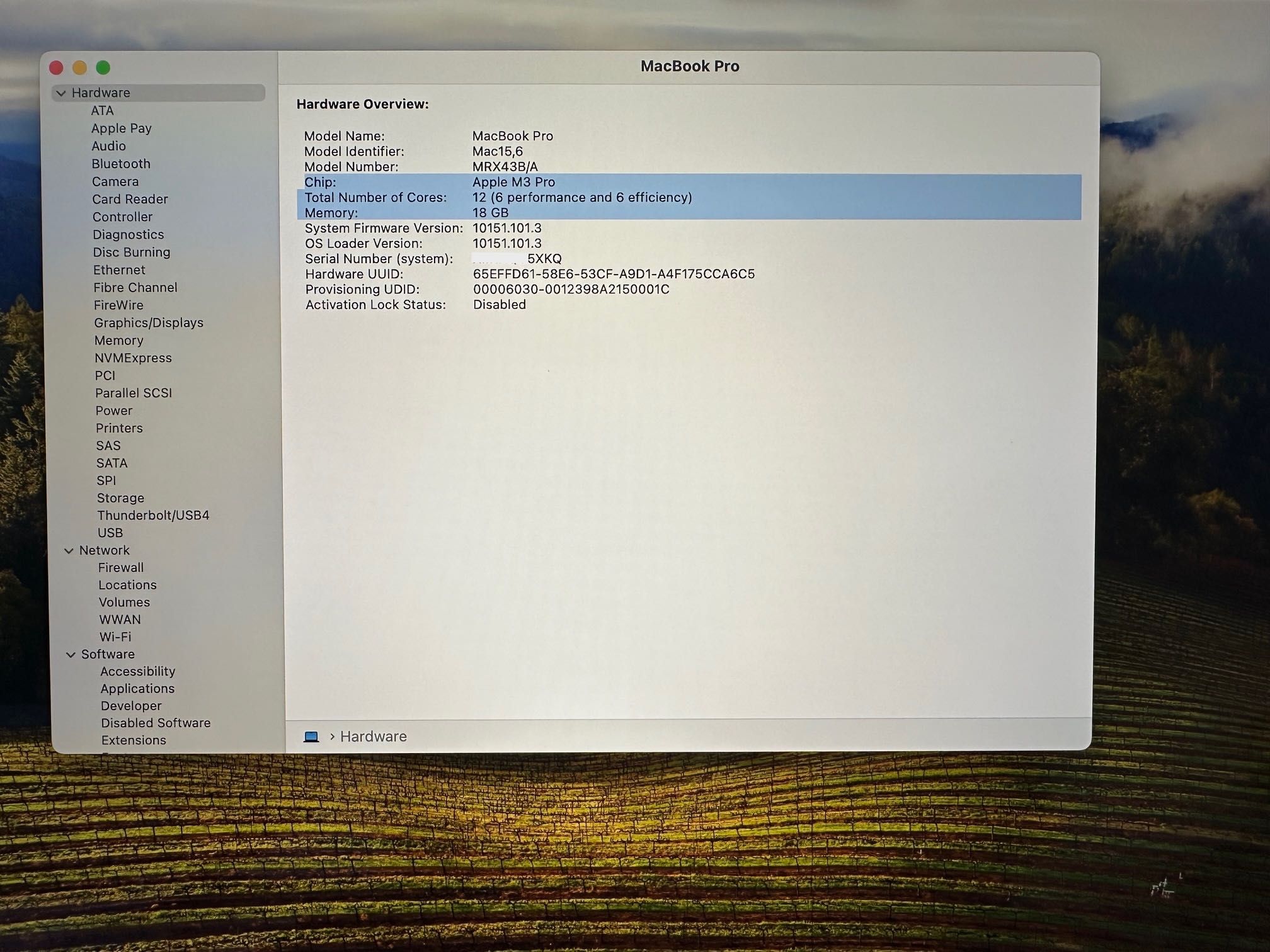
Task: Select Model Number 'MRX43B/A'
Action: (x=505, y=167)
